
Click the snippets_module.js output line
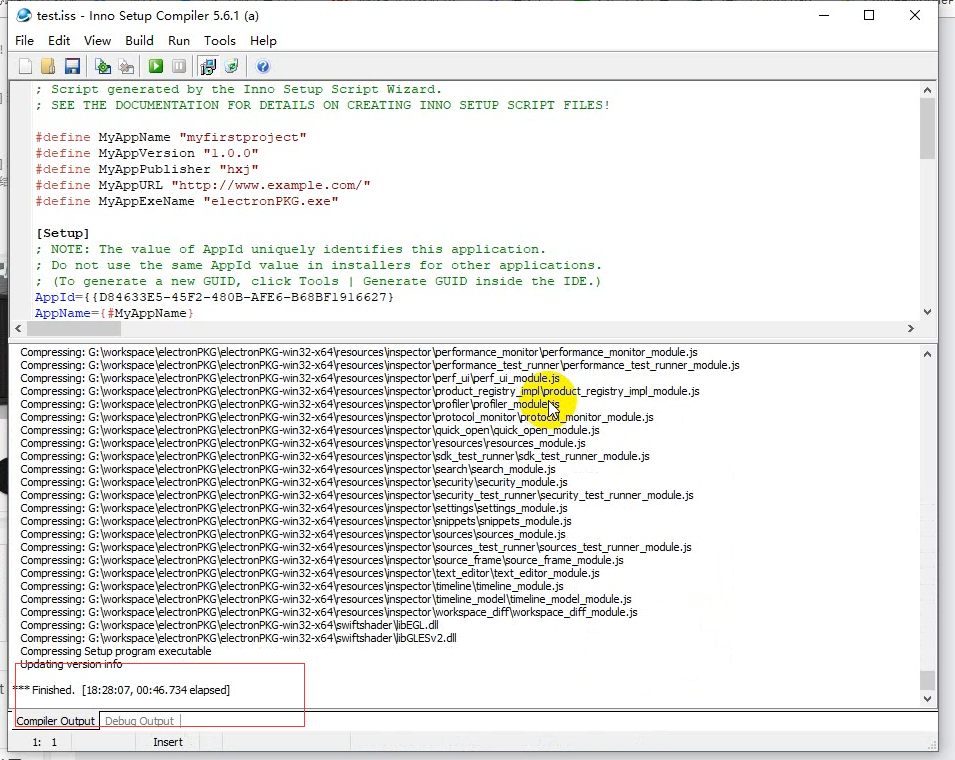pos(296,521)
